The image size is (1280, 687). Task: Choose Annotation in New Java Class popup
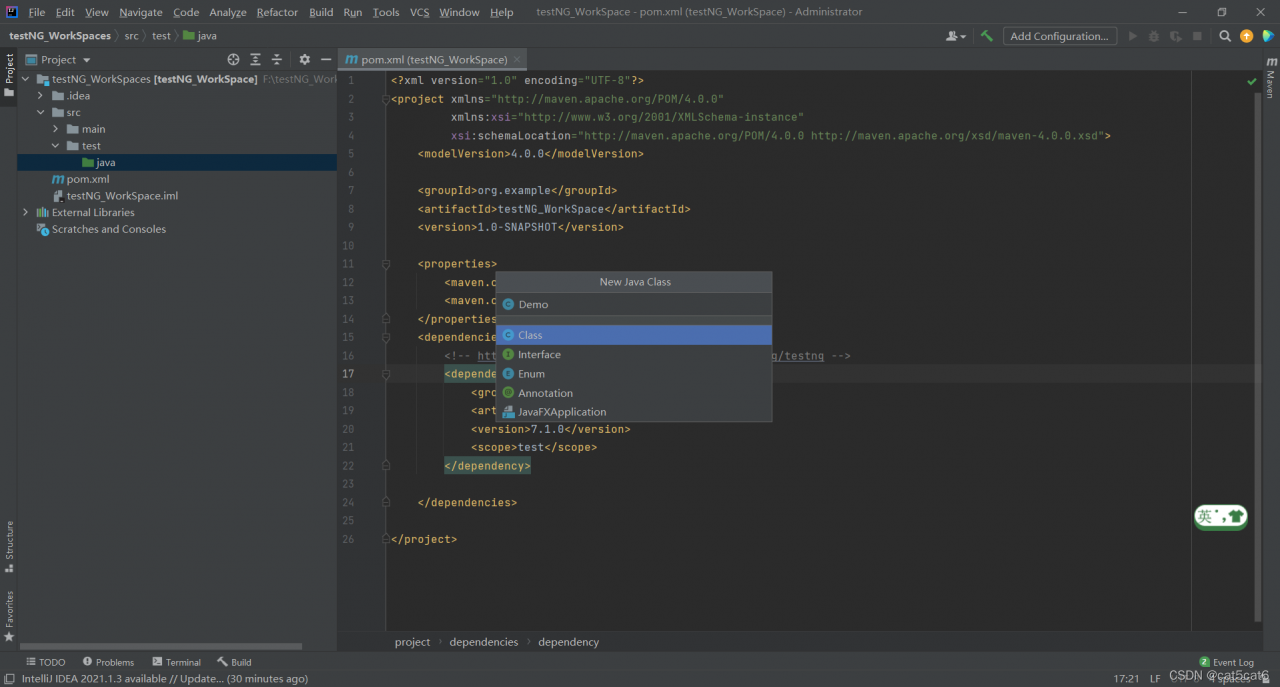[x=634, y=393]
